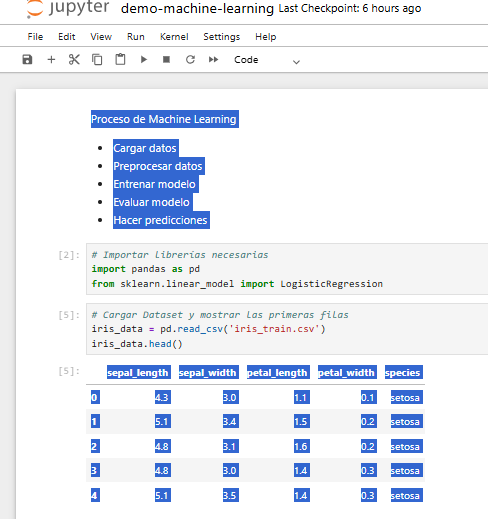The height and width of the screenshot is (519, 488).
Task: Click the read_csv code cell
Action: click(287, 329)
